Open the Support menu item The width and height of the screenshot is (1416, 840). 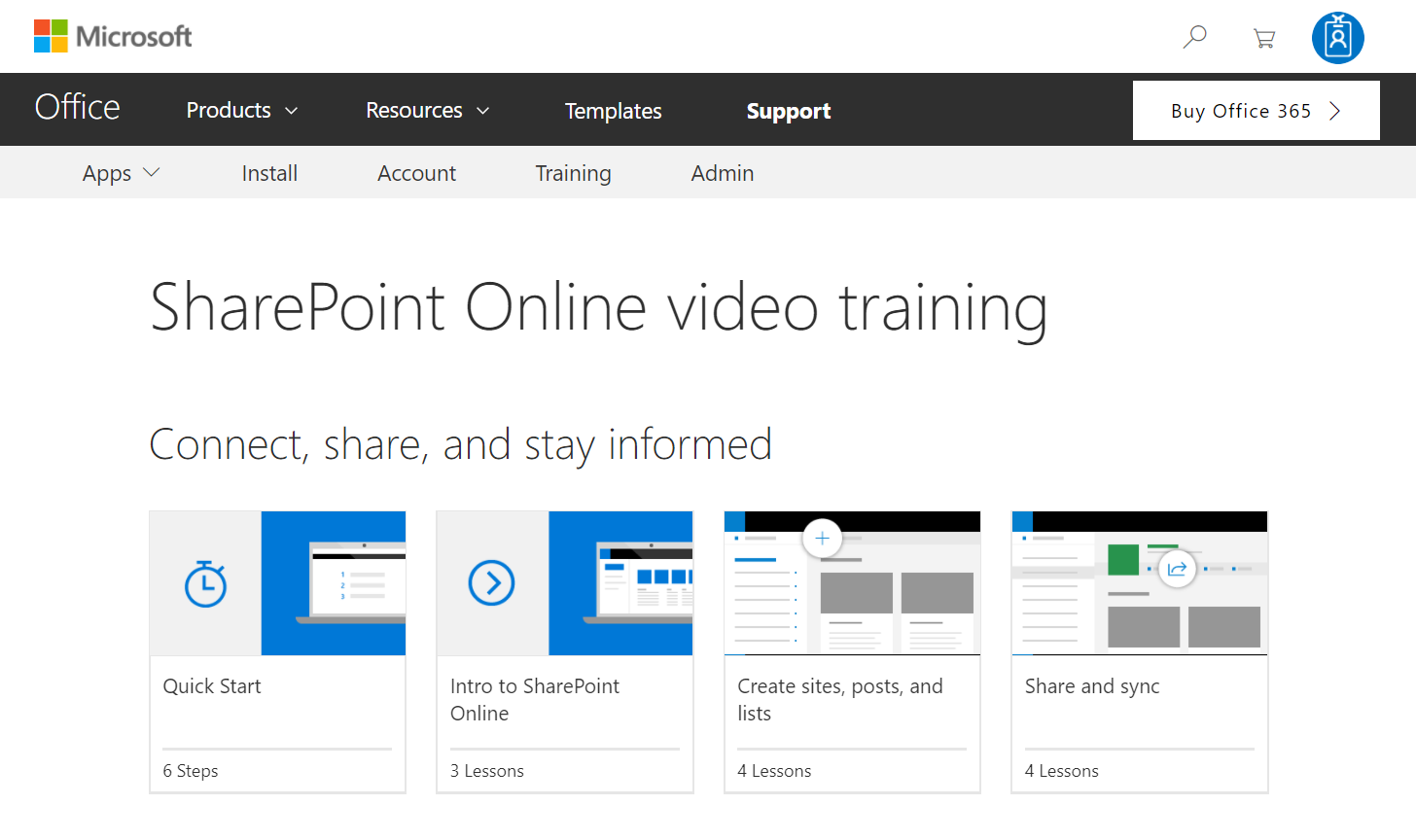pyautogui.click(x=789, y=111)
